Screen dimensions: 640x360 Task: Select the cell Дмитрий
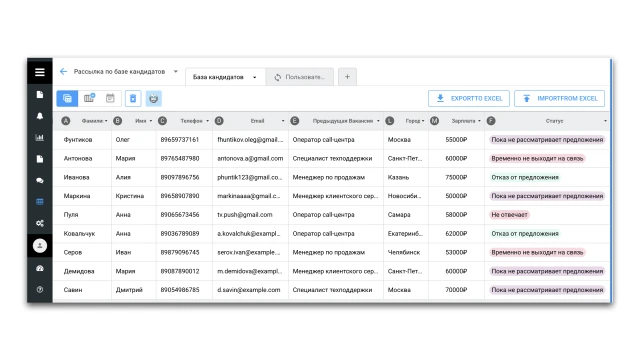click(133, 290)
